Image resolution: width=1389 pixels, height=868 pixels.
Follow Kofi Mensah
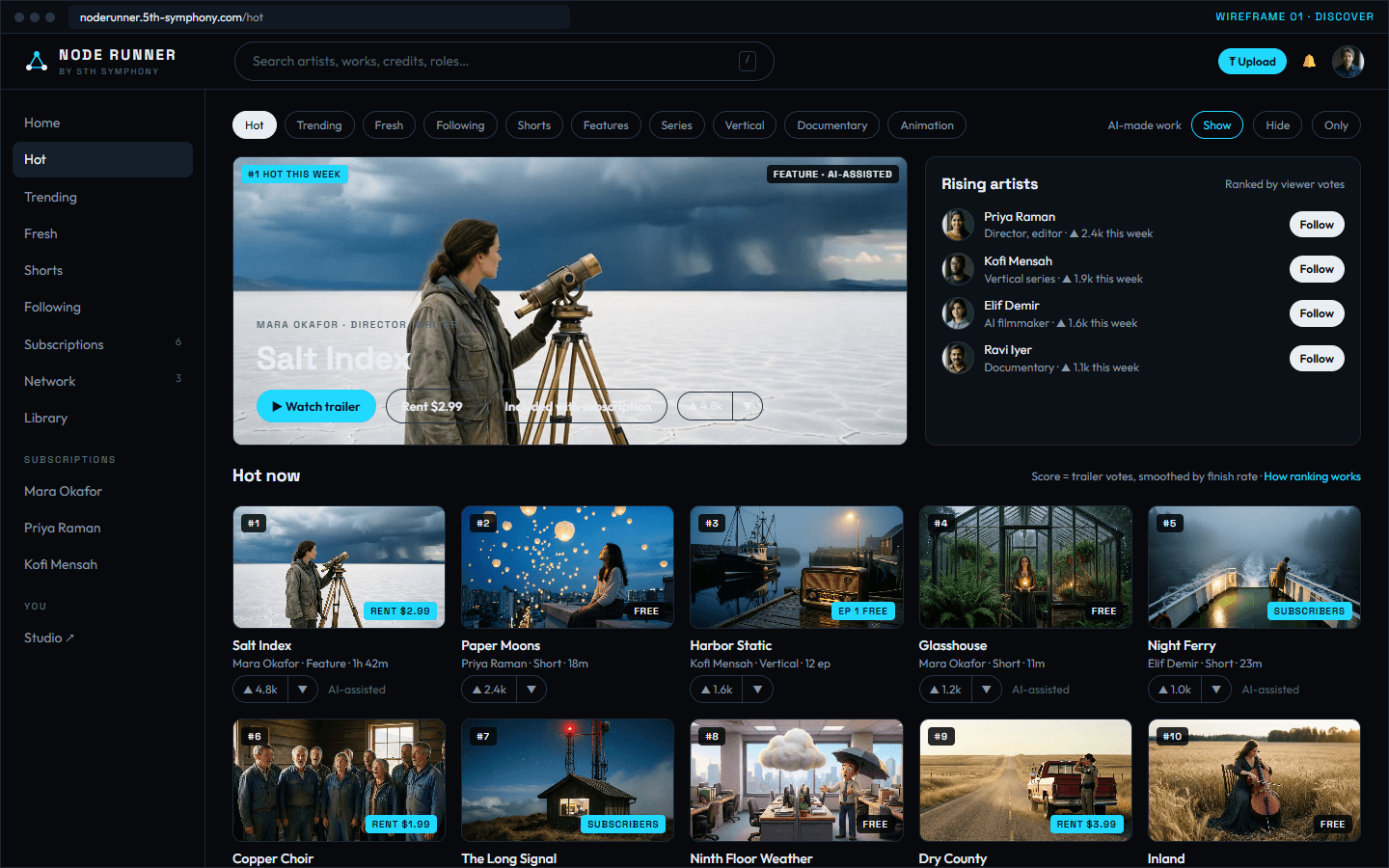tap(1317, 269)
